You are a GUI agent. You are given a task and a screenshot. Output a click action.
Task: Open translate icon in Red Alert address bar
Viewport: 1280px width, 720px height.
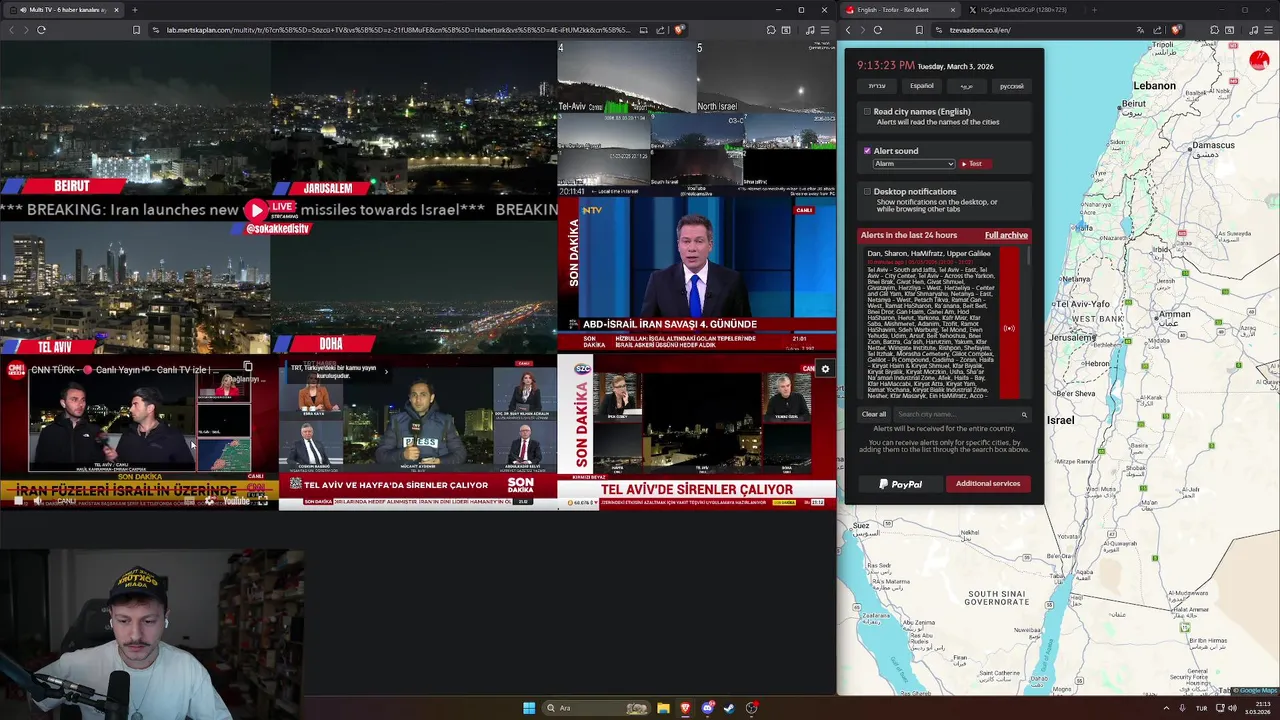[x=1141, y=30]
